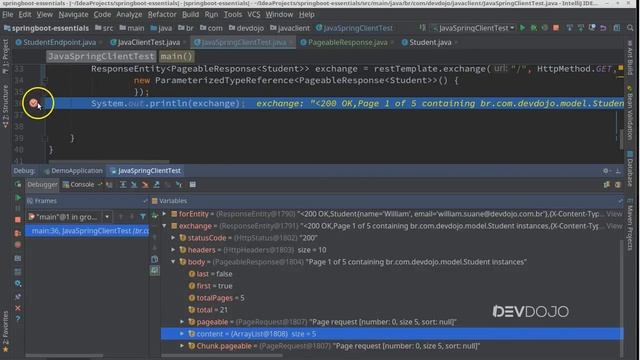Expand headers variable node
The image size is (640, 360).
click(x=173, y=249)
